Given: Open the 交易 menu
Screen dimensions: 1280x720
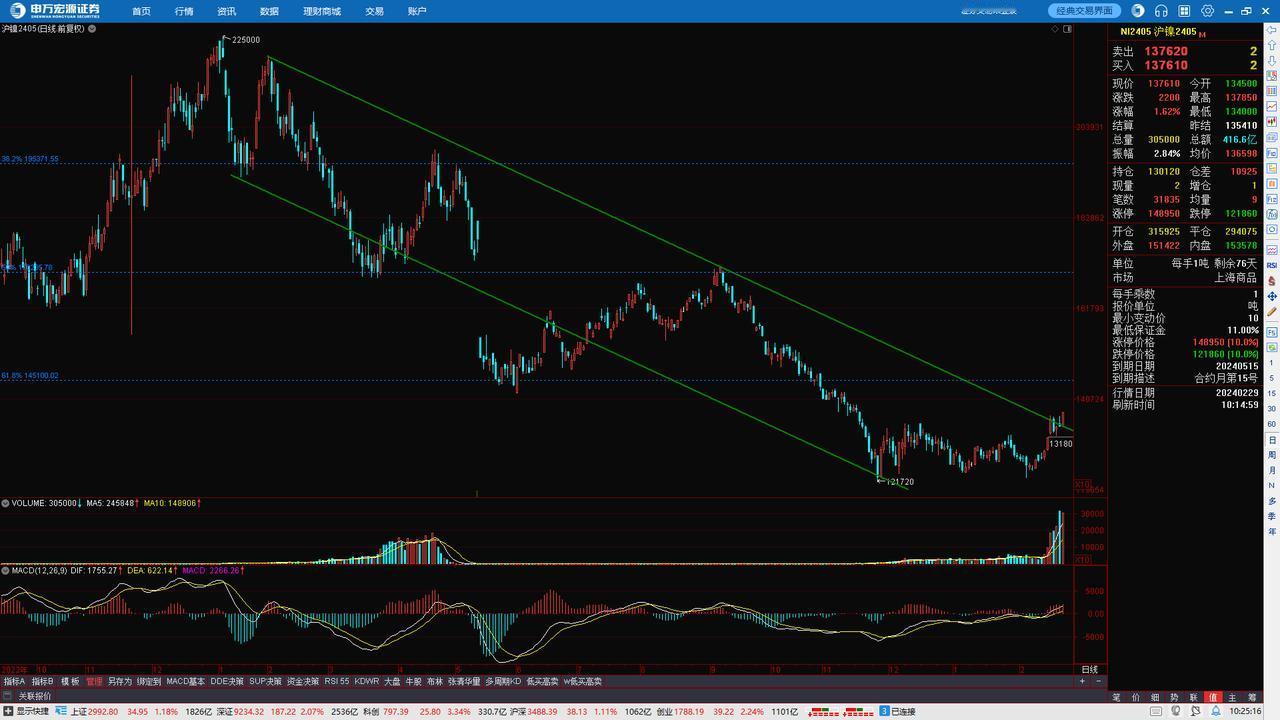Looking at the screenshot, I should pos(374,11).
